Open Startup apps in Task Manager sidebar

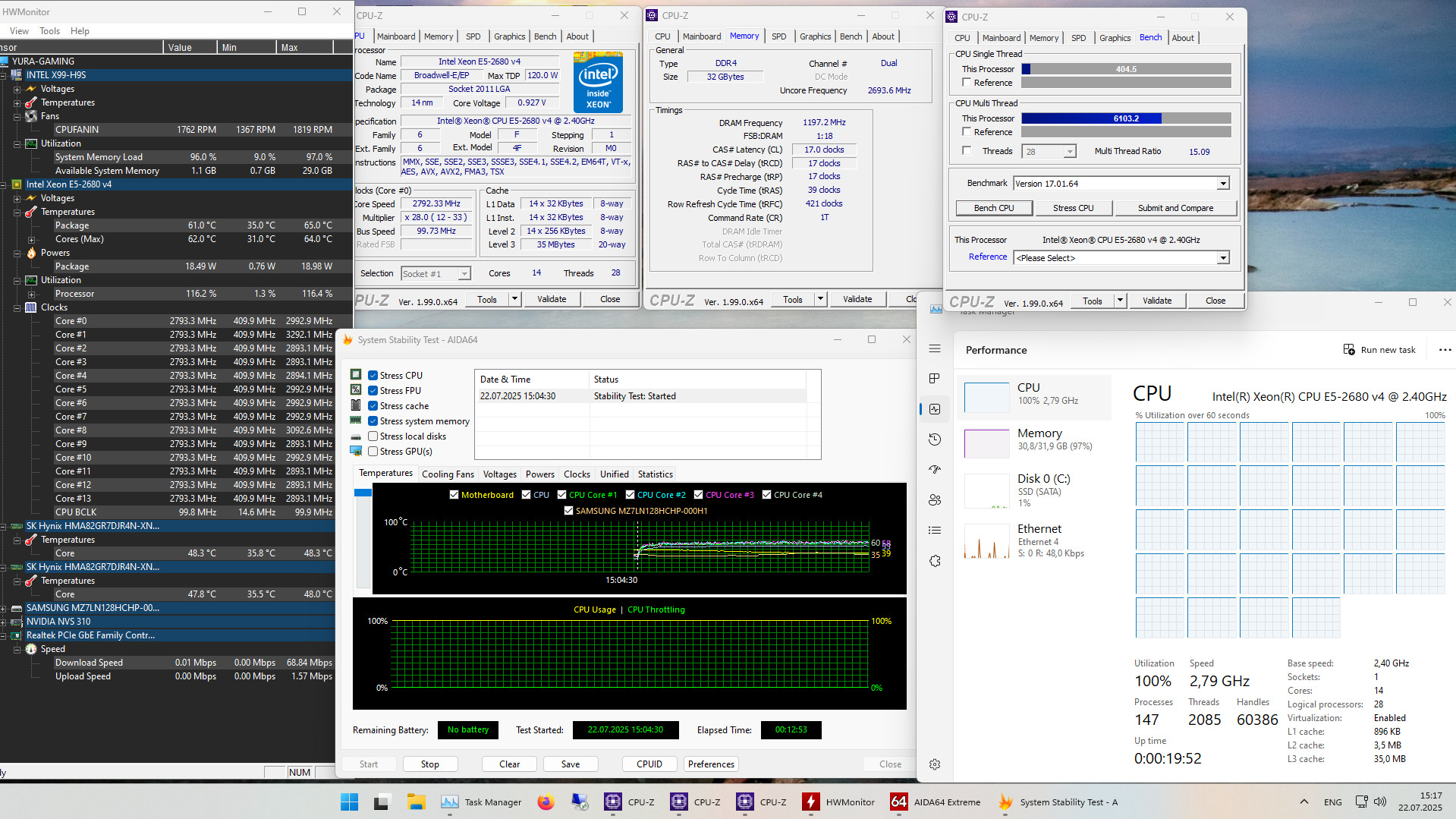coord(935,470)
